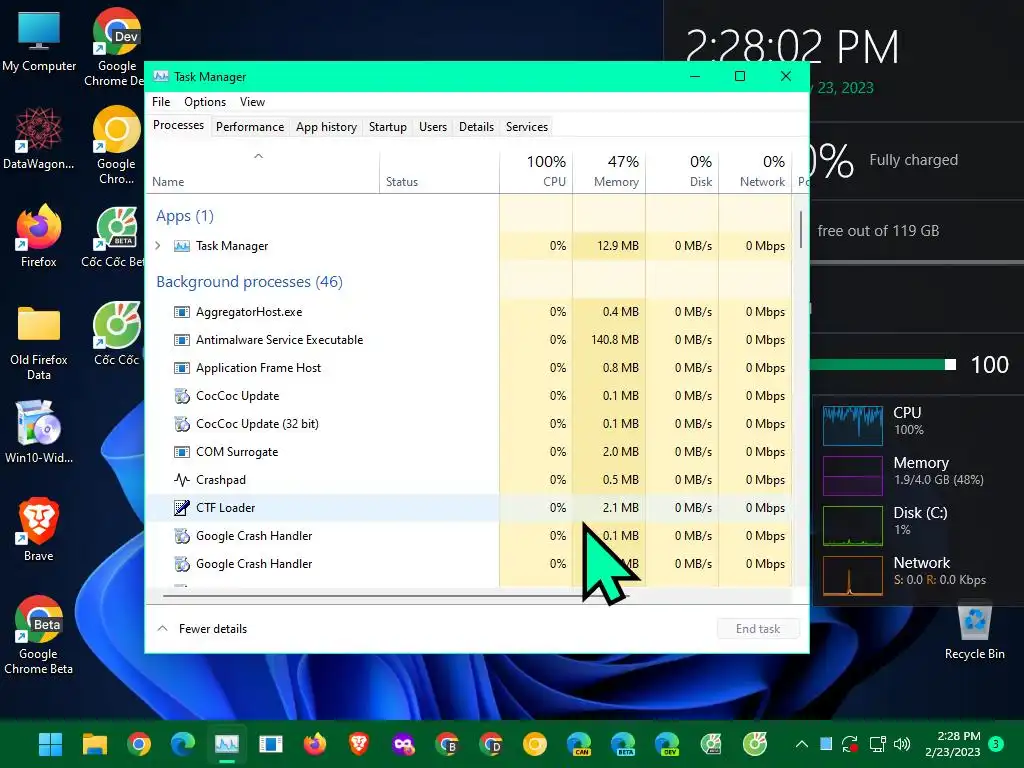Click the Network graph in the widget
Screen dimensions: 1024x768
coord(853,576)
